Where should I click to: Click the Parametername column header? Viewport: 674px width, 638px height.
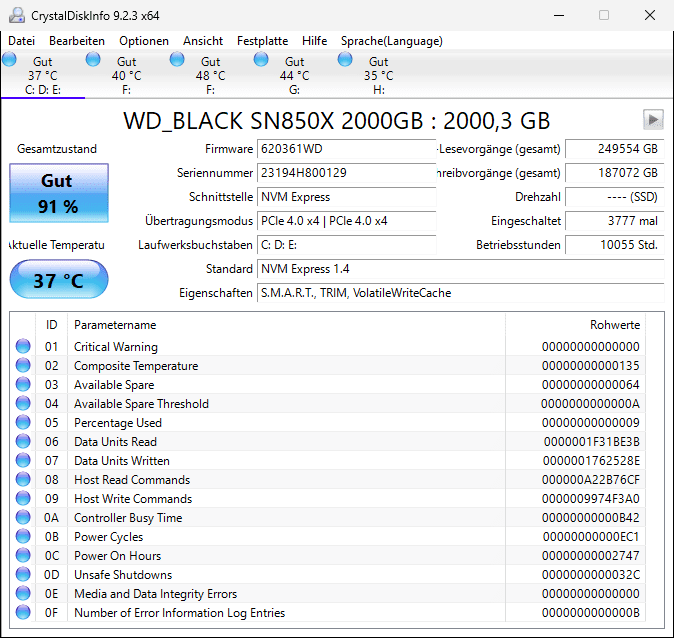286,325
